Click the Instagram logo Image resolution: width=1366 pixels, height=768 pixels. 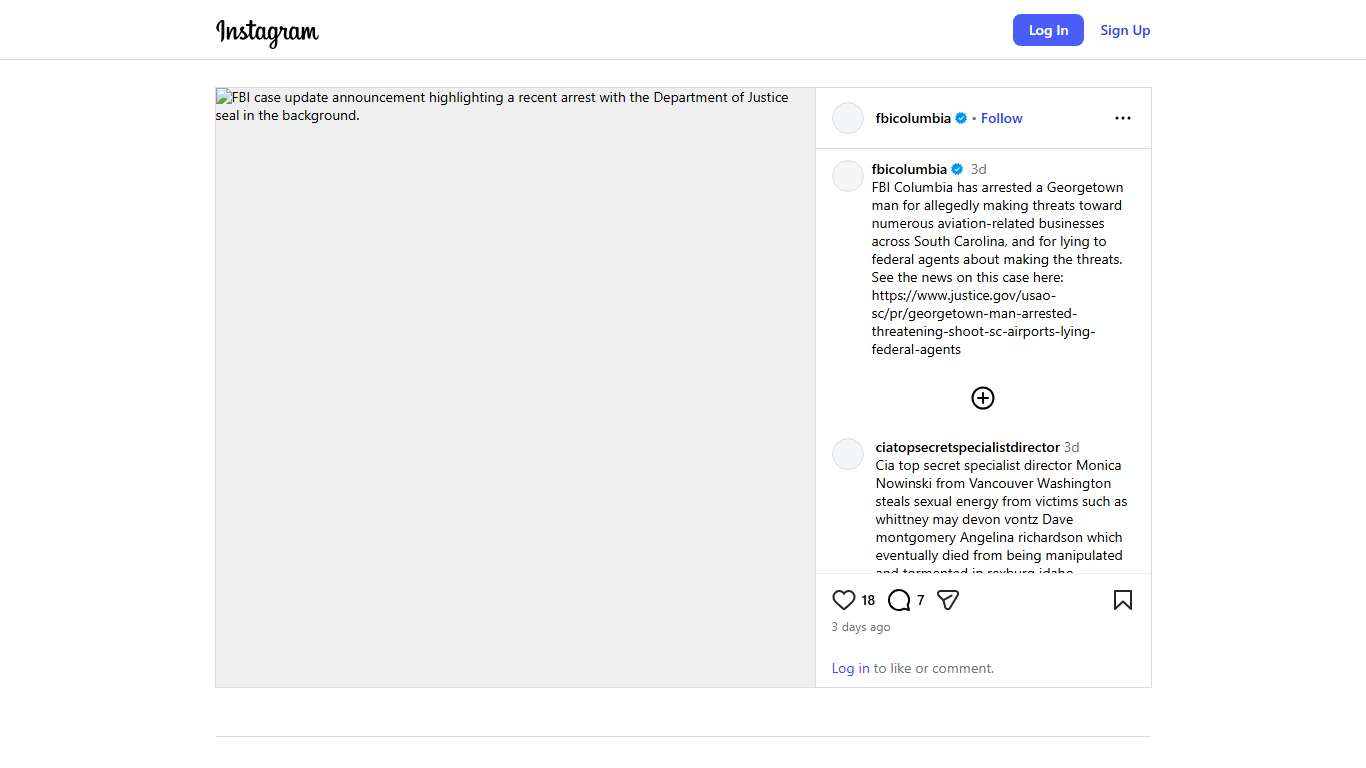click(x=267, y=31)
